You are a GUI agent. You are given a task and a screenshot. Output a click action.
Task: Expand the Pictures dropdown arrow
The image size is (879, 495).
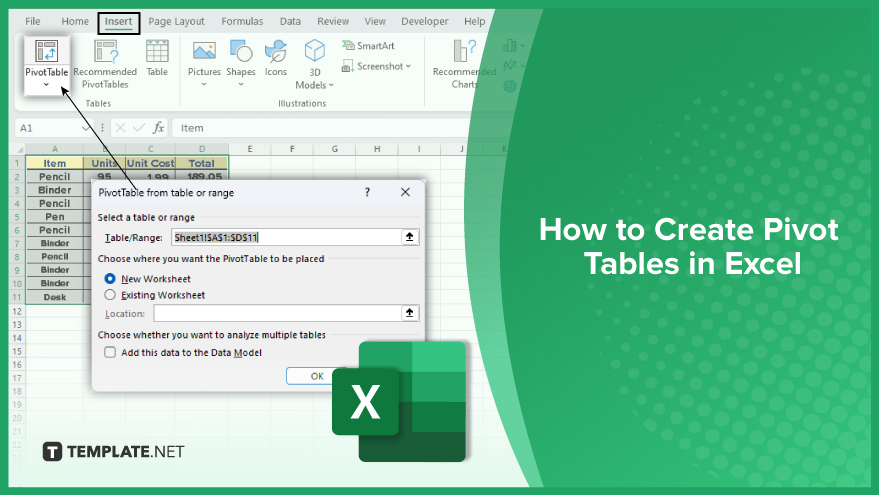coord(204,85)
